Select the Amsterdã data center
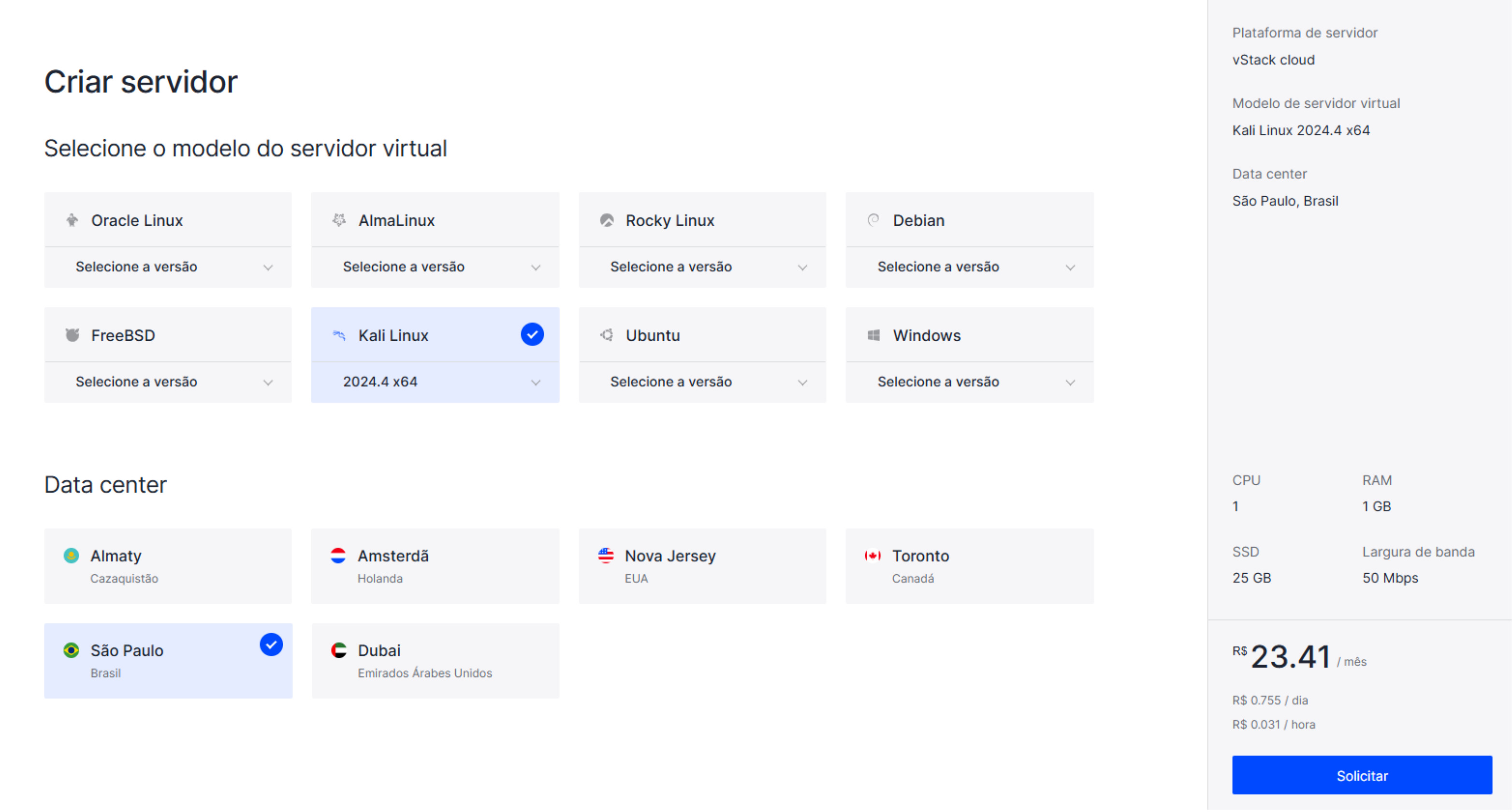Viewport: 1512px width, 812px height. coord(435,566)
